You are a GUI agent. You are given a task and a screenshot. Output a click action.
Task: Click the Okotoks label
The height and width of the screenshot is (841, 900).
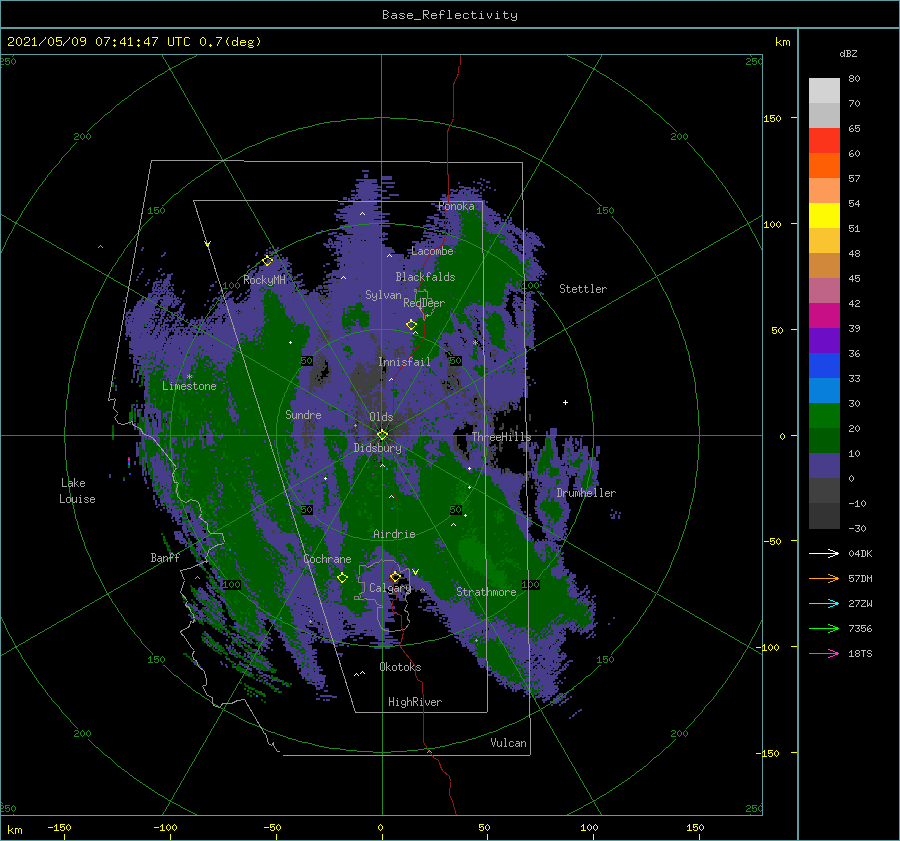(x=400, y=667)
